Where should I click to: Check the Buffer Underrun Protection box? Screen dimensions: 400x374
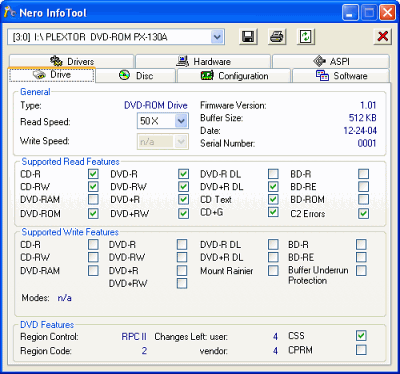pyautogui.click(x=361, y=270)
